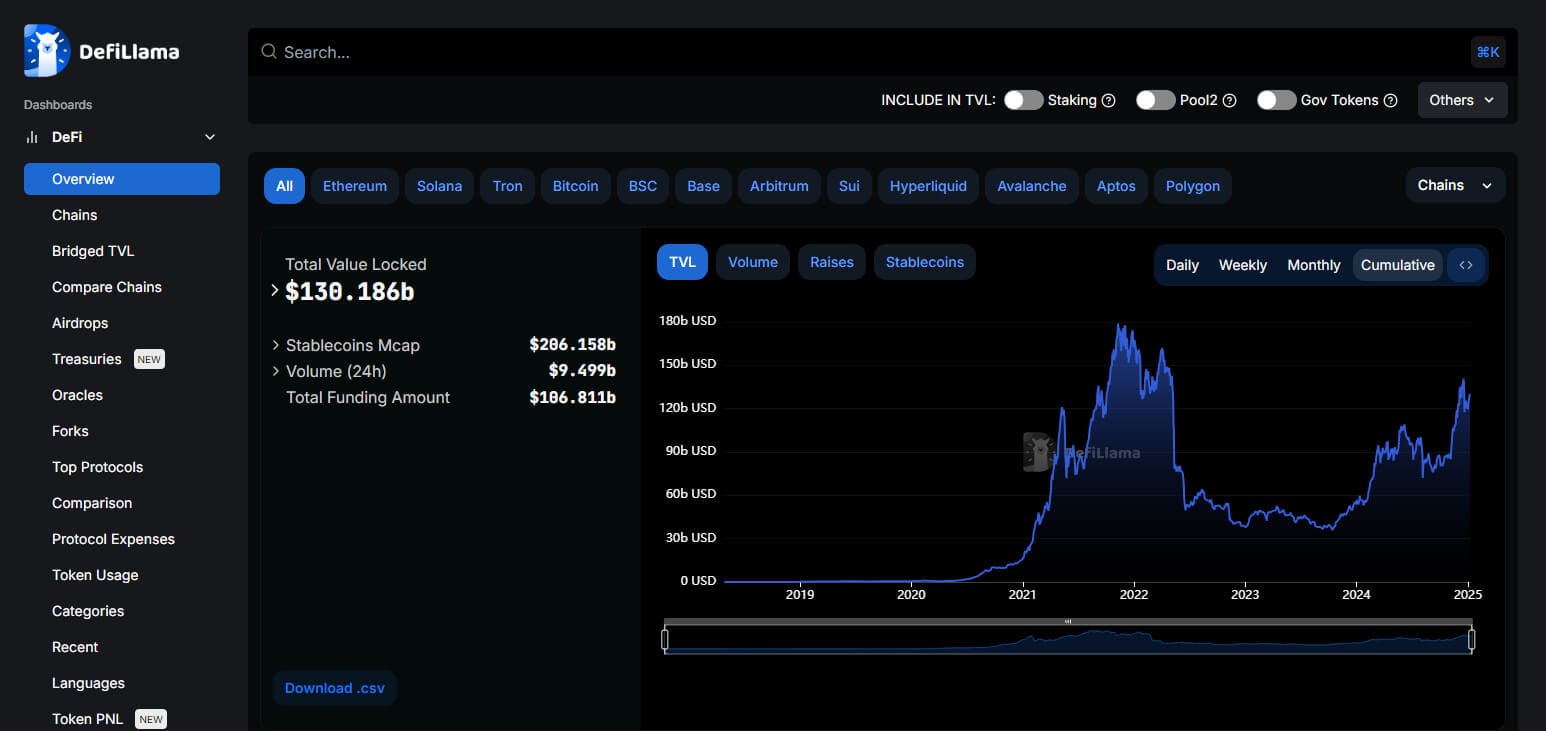The width and height of the screenshot is (1546, 731).
Task: Filter by Ethereum chain
Action: point(355,186)
